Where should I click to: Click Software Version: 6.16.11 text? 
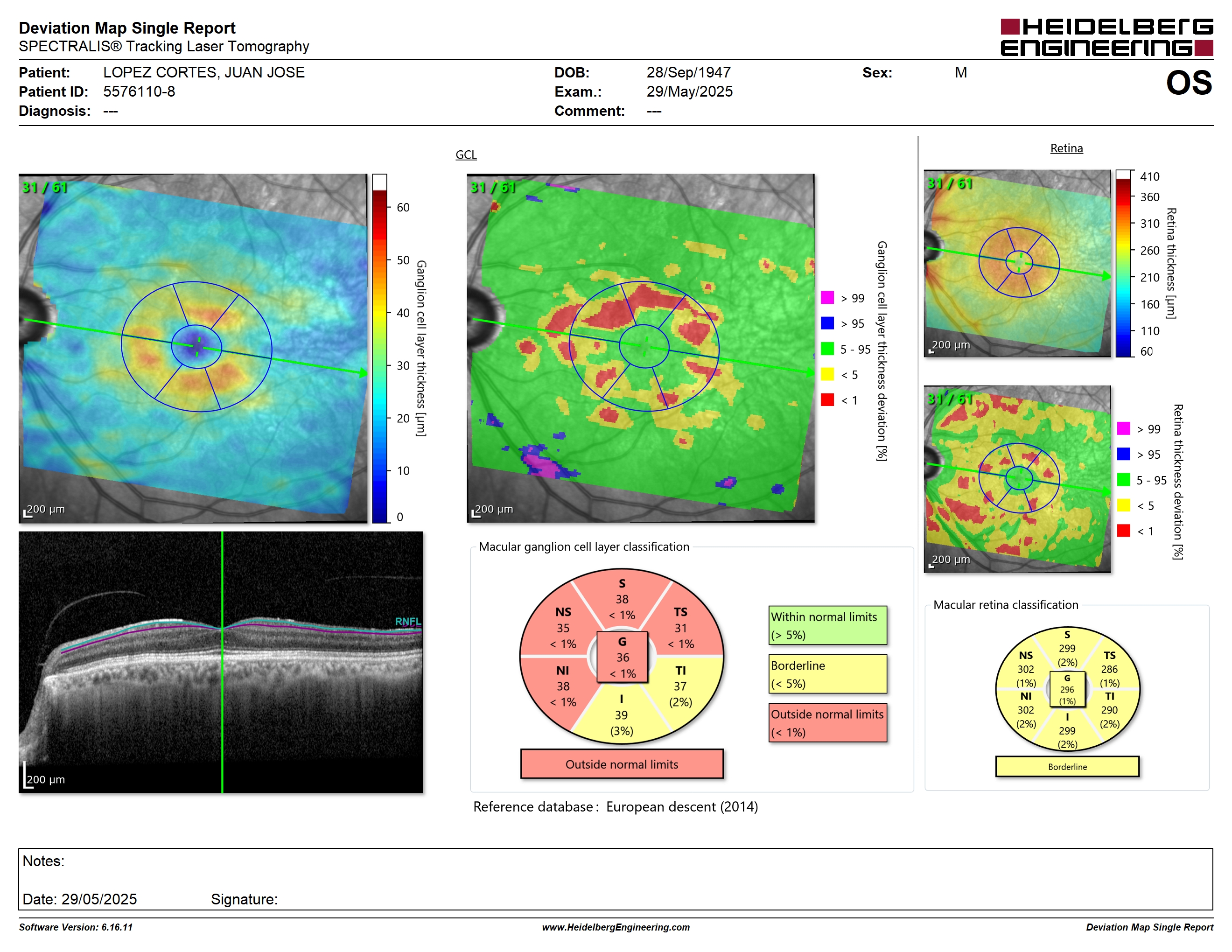(x=76, y=927)
